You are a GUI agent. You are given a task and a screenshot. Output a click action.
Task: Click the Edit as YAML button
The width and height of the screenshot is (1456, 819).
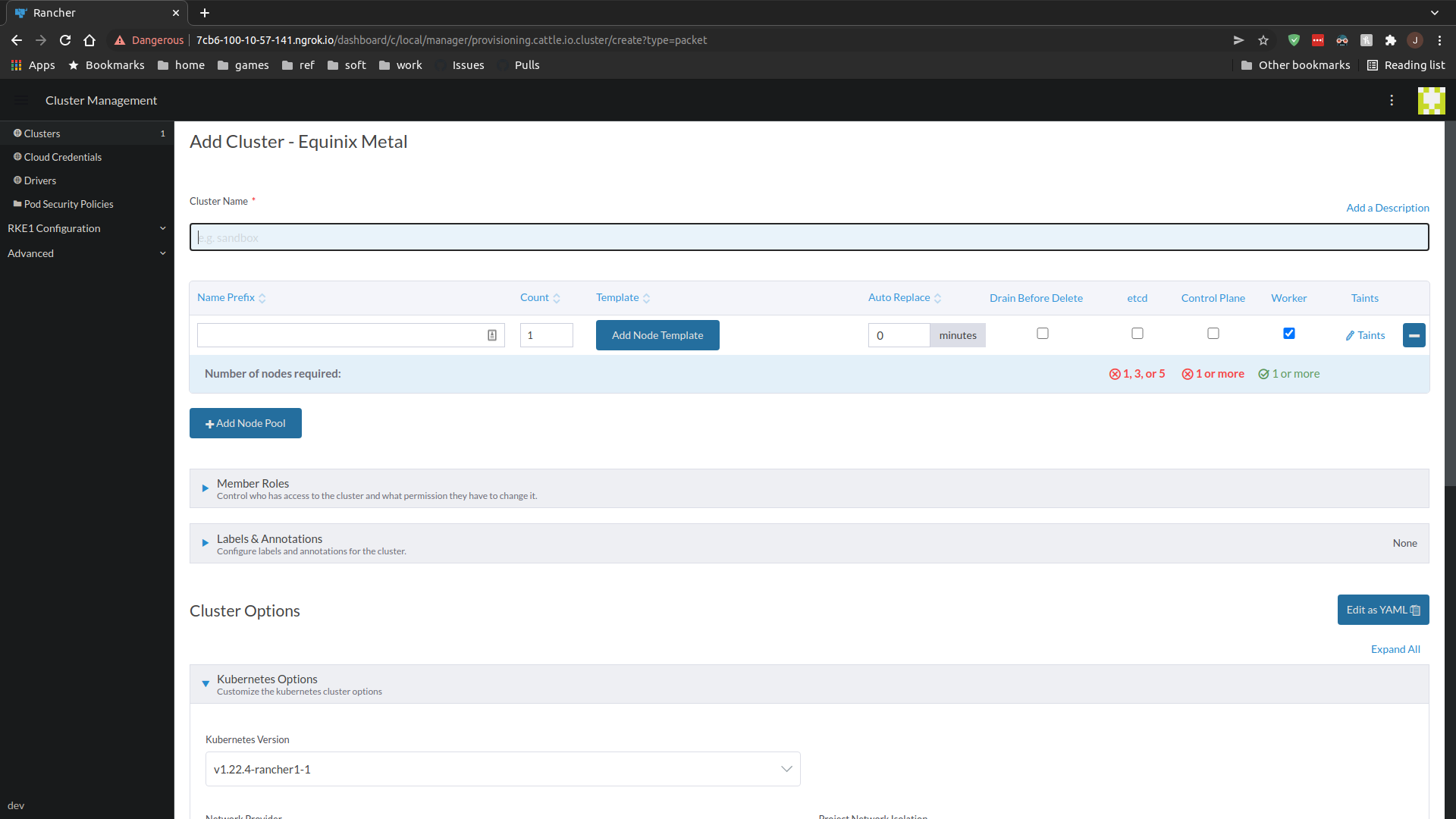coord(1382,610)
